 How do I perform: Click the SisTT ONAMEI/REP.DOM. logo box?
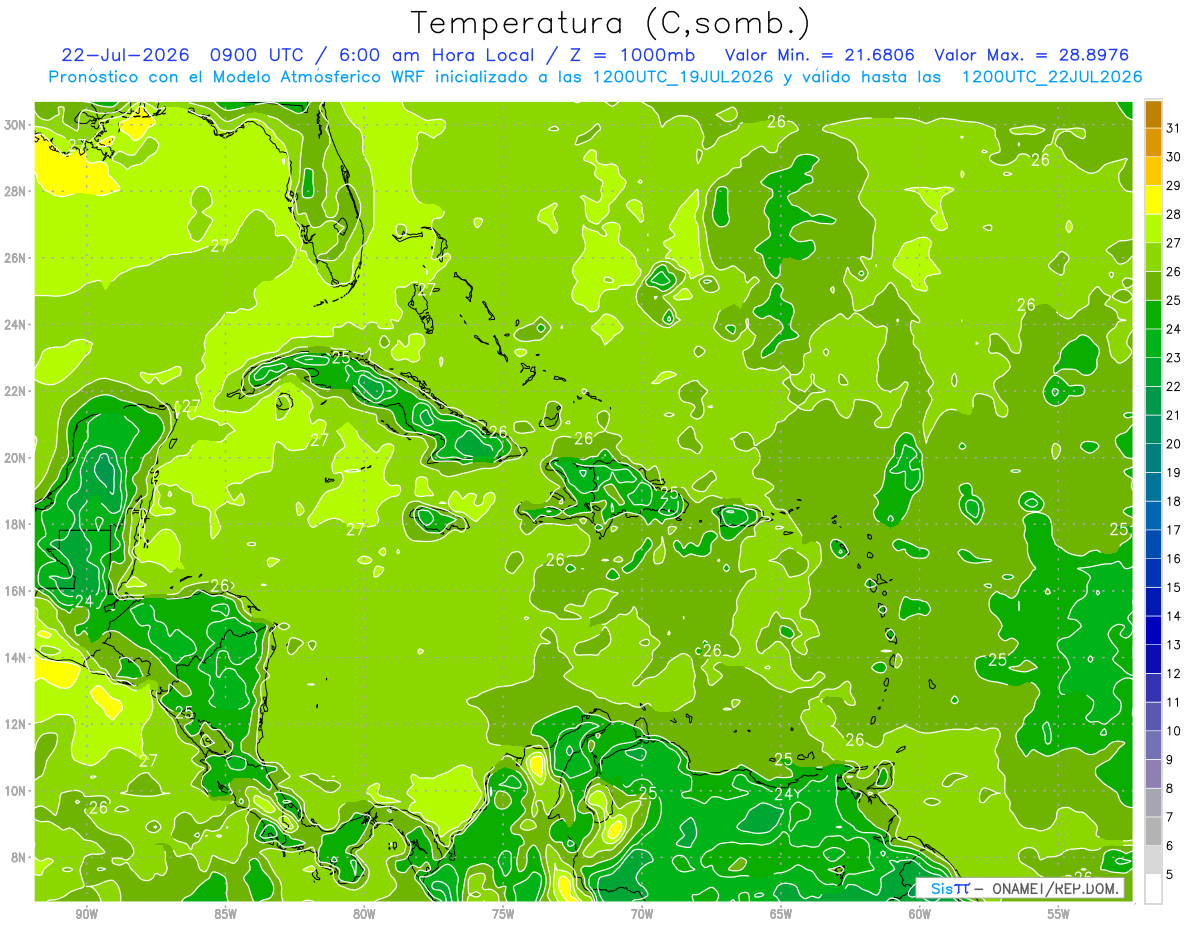[x=1020, y=888]
